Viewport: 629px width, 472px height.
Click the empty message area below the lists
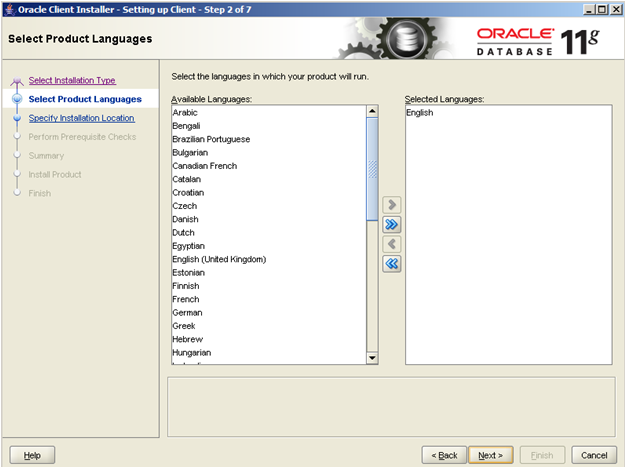click(x=391, y=407)
